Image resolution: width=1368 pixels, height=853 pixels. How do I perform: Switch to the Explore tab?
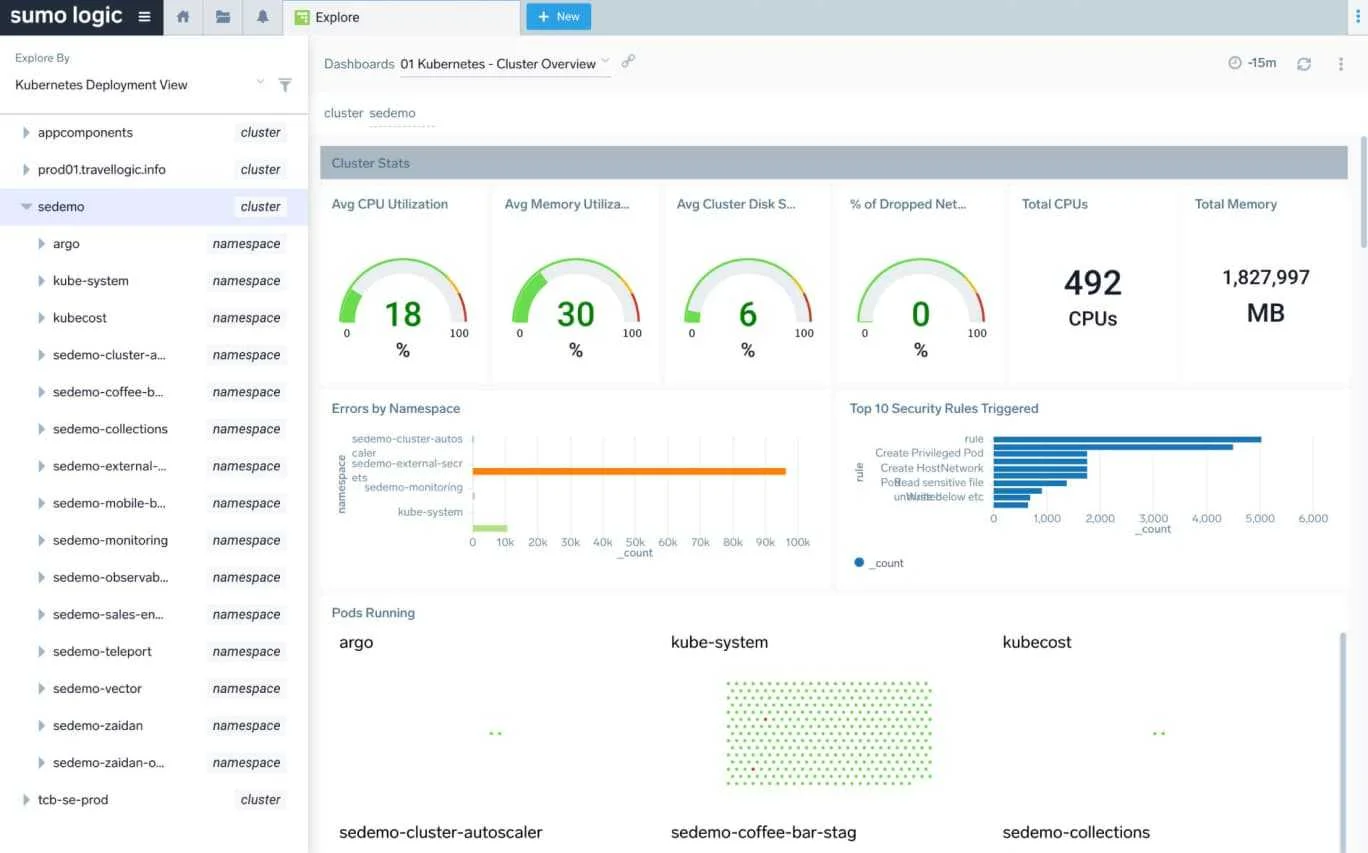[401, 17]
